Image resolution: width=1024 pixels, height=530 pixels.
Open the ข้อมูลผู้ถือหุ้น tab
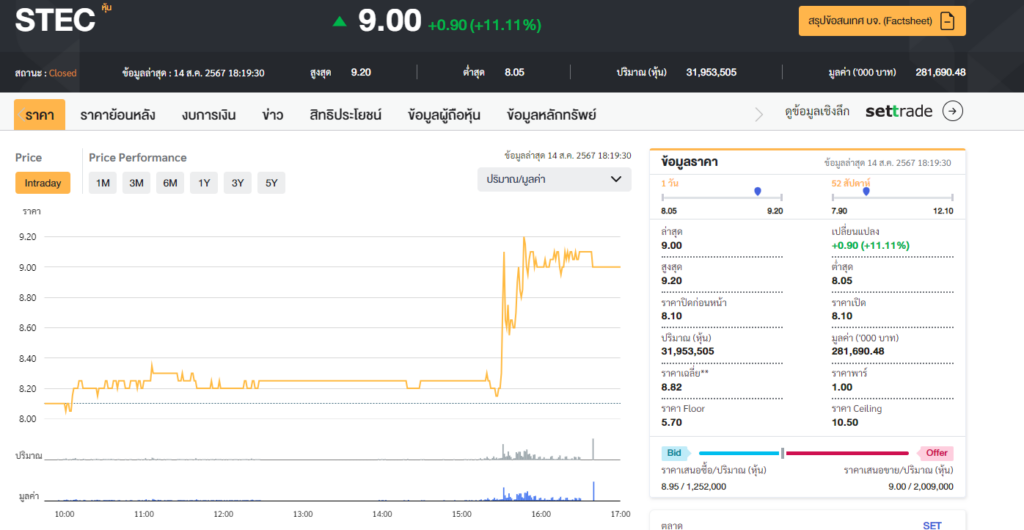coord(444,116)
